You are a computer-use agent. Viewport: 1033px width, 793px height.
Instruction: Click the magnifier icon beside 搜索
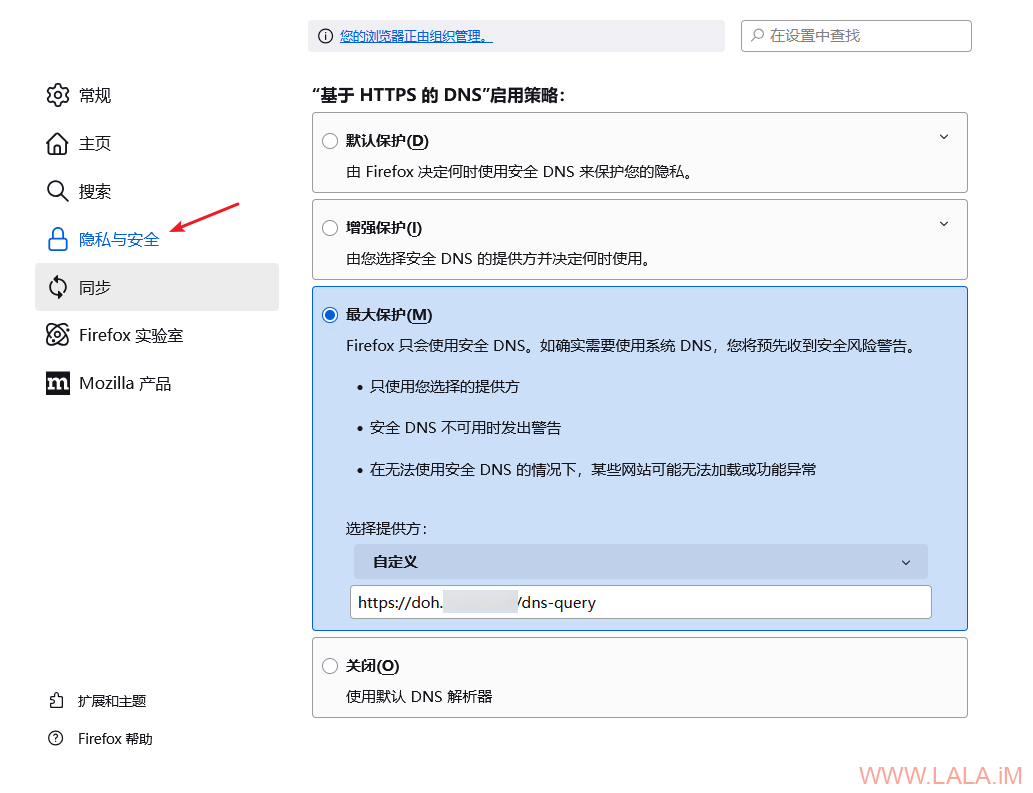(x=57, y=192)
